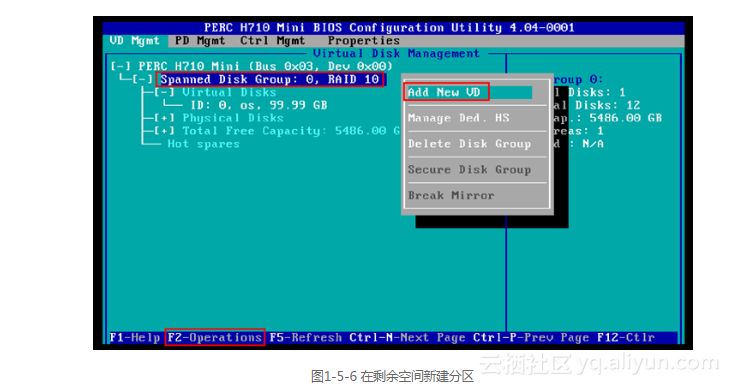Screen dimensions: 730x386
Task: Open the Ctrl Mgmt tab
Action: [x=273, y=41]
